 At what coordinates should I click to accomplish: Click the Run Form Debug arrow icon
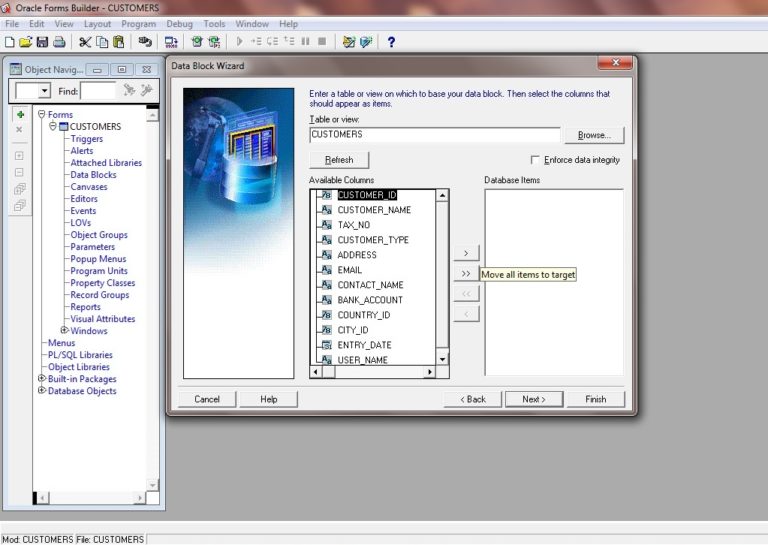coord(240,42)
